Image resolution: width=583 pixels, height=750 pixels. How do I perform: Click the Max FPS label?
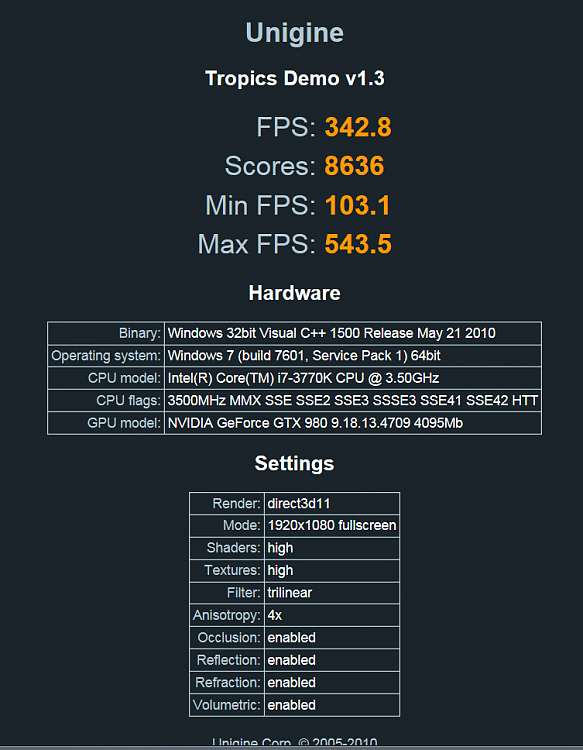256,244
